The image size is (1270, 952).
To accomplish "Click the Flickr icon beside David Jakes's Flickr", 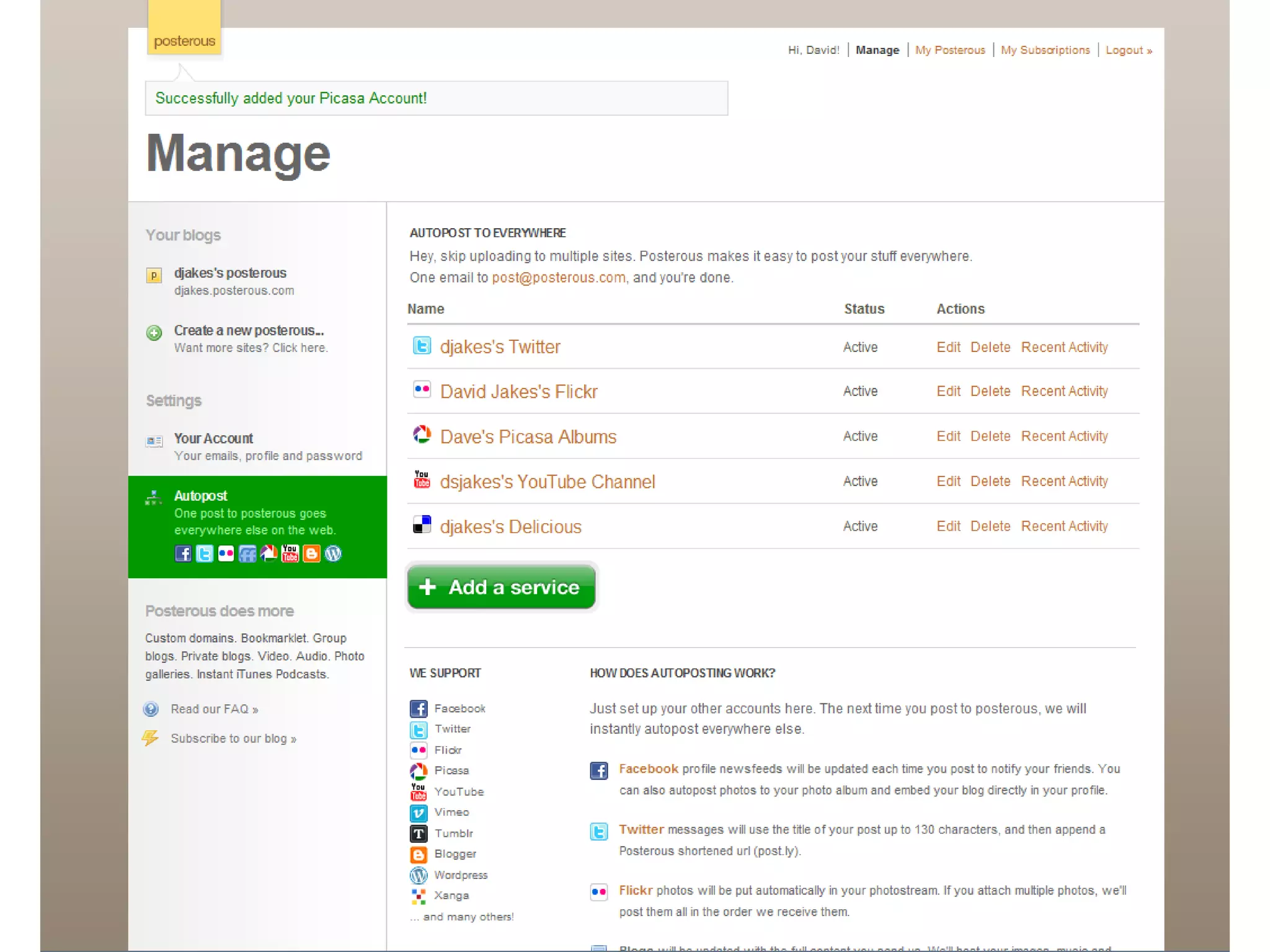I will point(422,390).
